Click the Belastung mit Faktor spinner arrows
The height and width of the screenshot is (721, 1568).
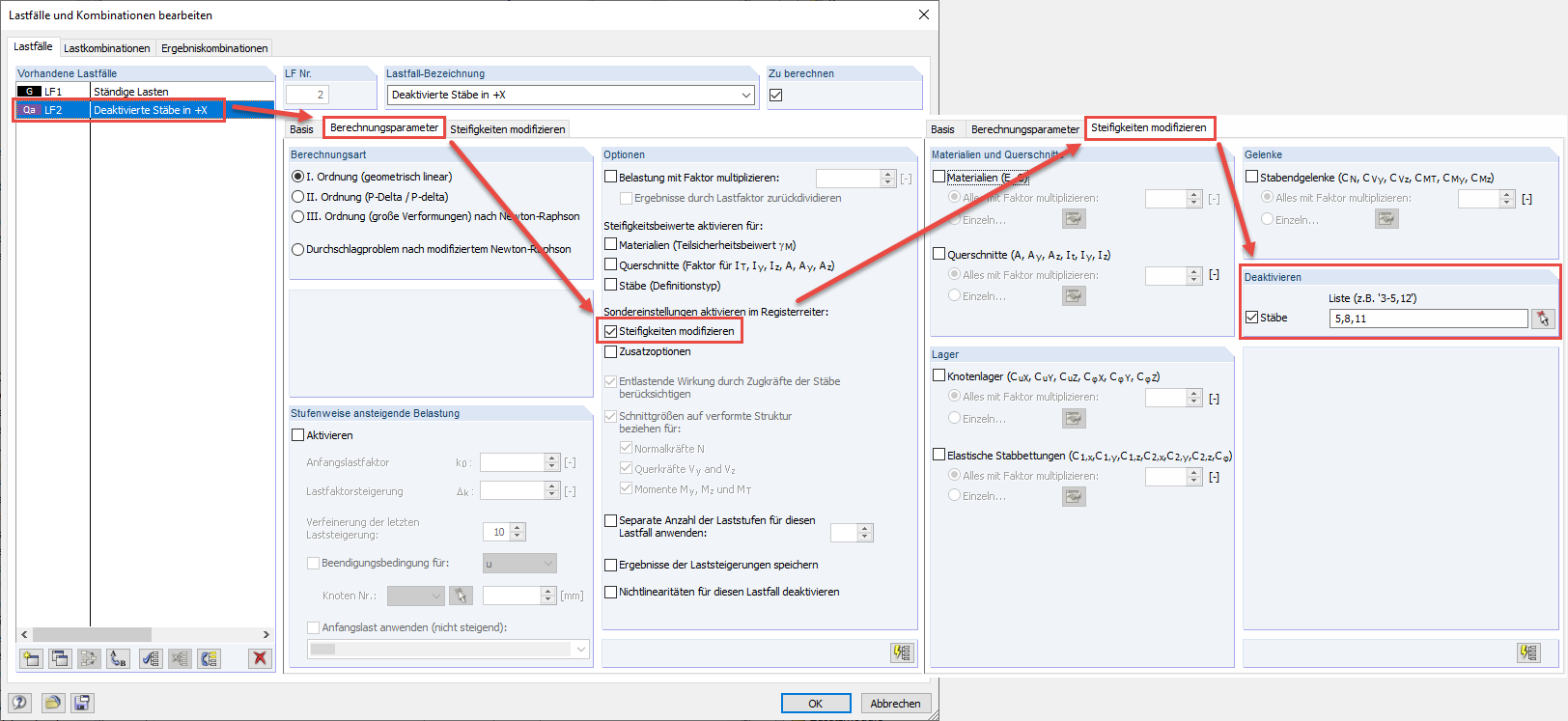pyautogui.click(x=888, y=178)
